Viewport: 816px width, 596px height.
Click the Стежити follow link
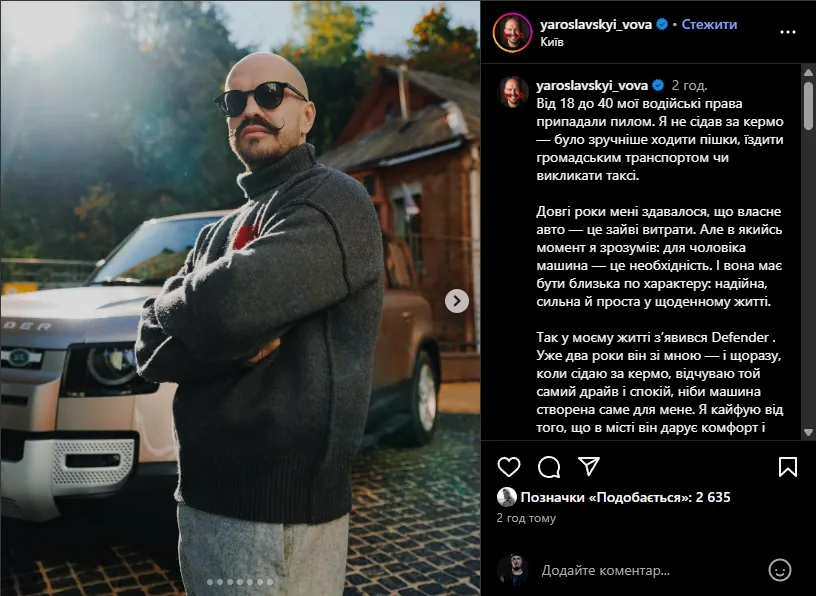click(709, 24)
